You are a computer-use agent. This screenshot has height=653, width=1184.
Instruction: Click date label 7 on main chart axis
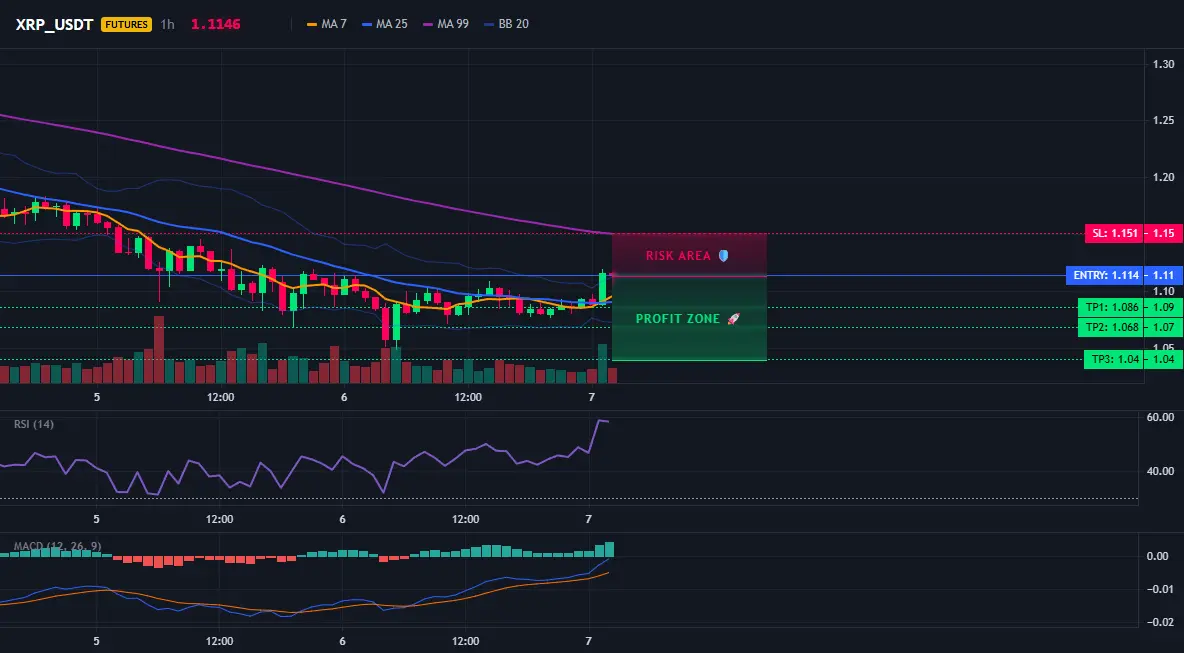tap(591, 397)
